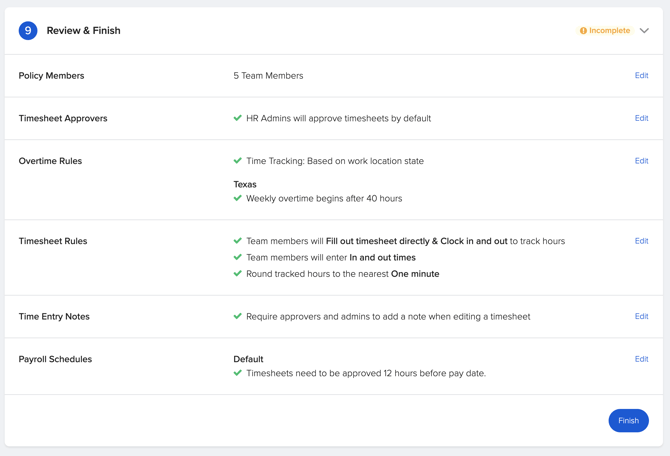
Task: Click the checkmark beside Require approvers note
Action: 238,316
